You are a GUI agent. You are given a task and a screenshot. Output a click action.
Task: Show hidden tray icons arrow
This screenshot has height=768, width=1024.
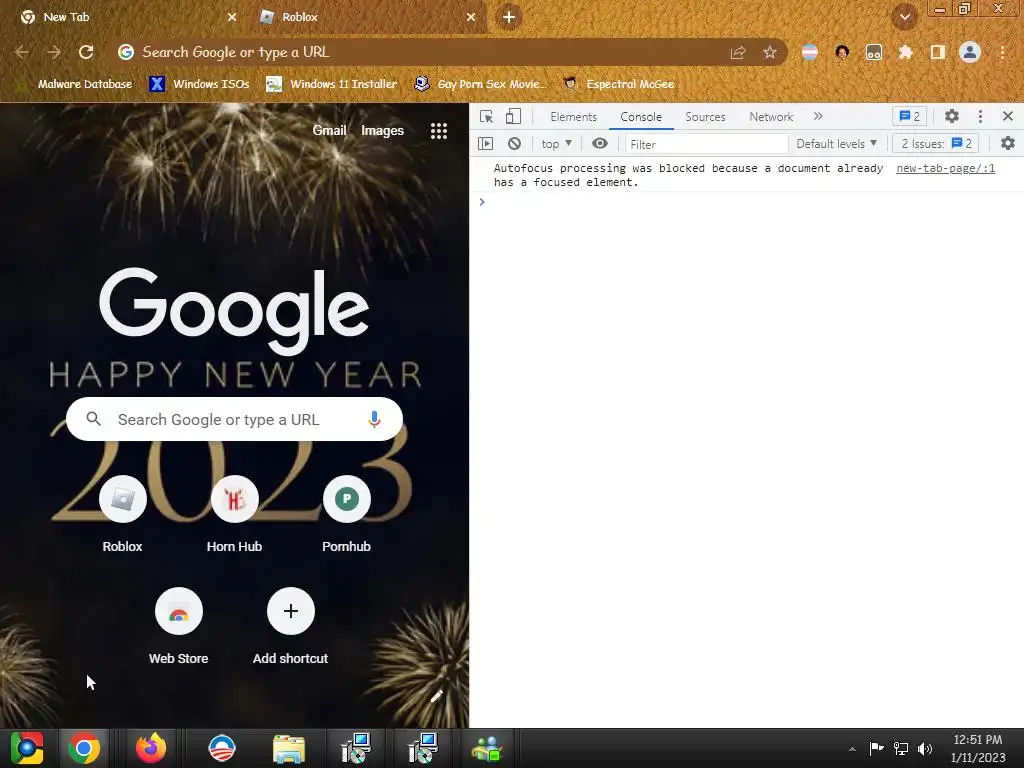852,749
